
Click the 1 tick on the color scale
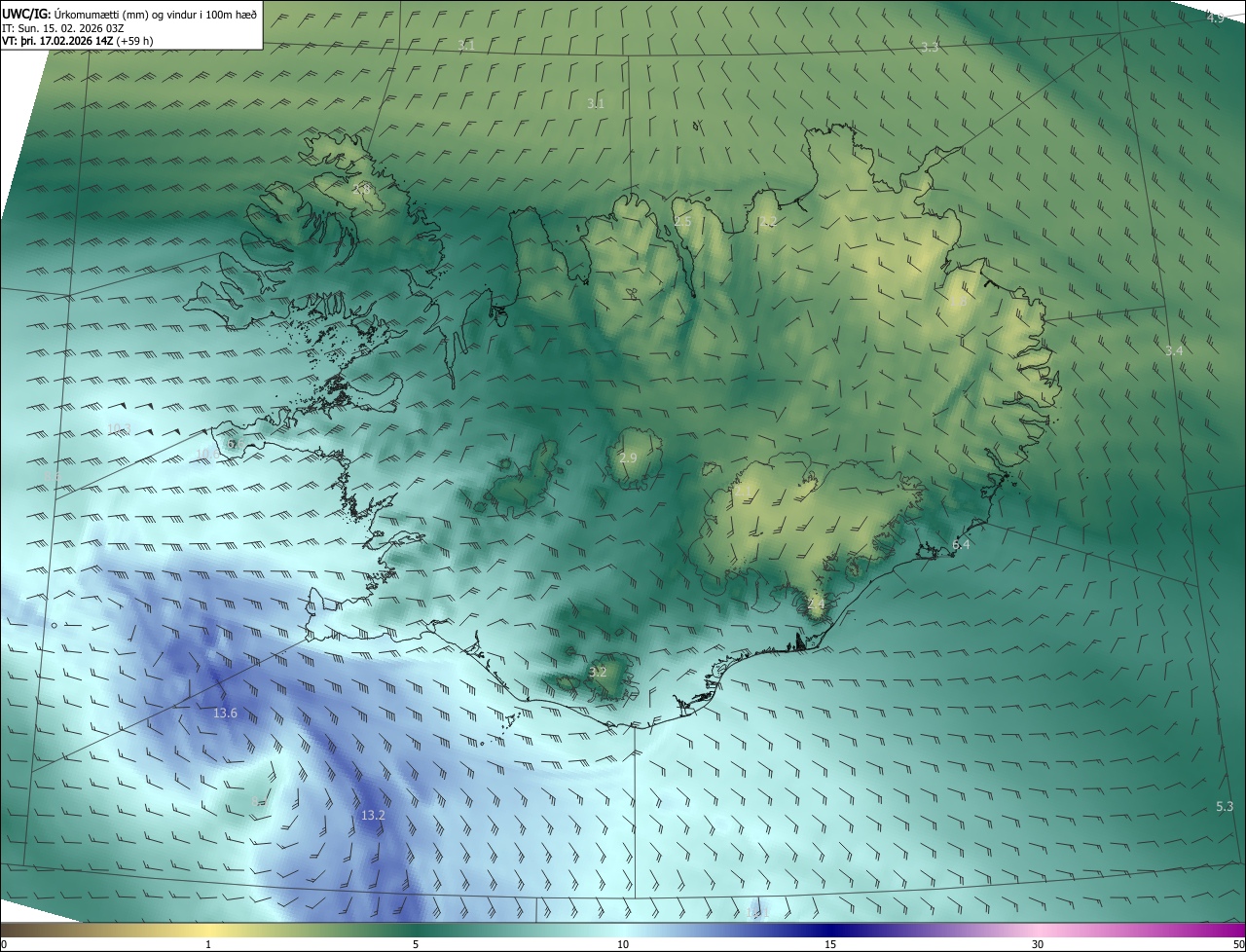point(208,944)
